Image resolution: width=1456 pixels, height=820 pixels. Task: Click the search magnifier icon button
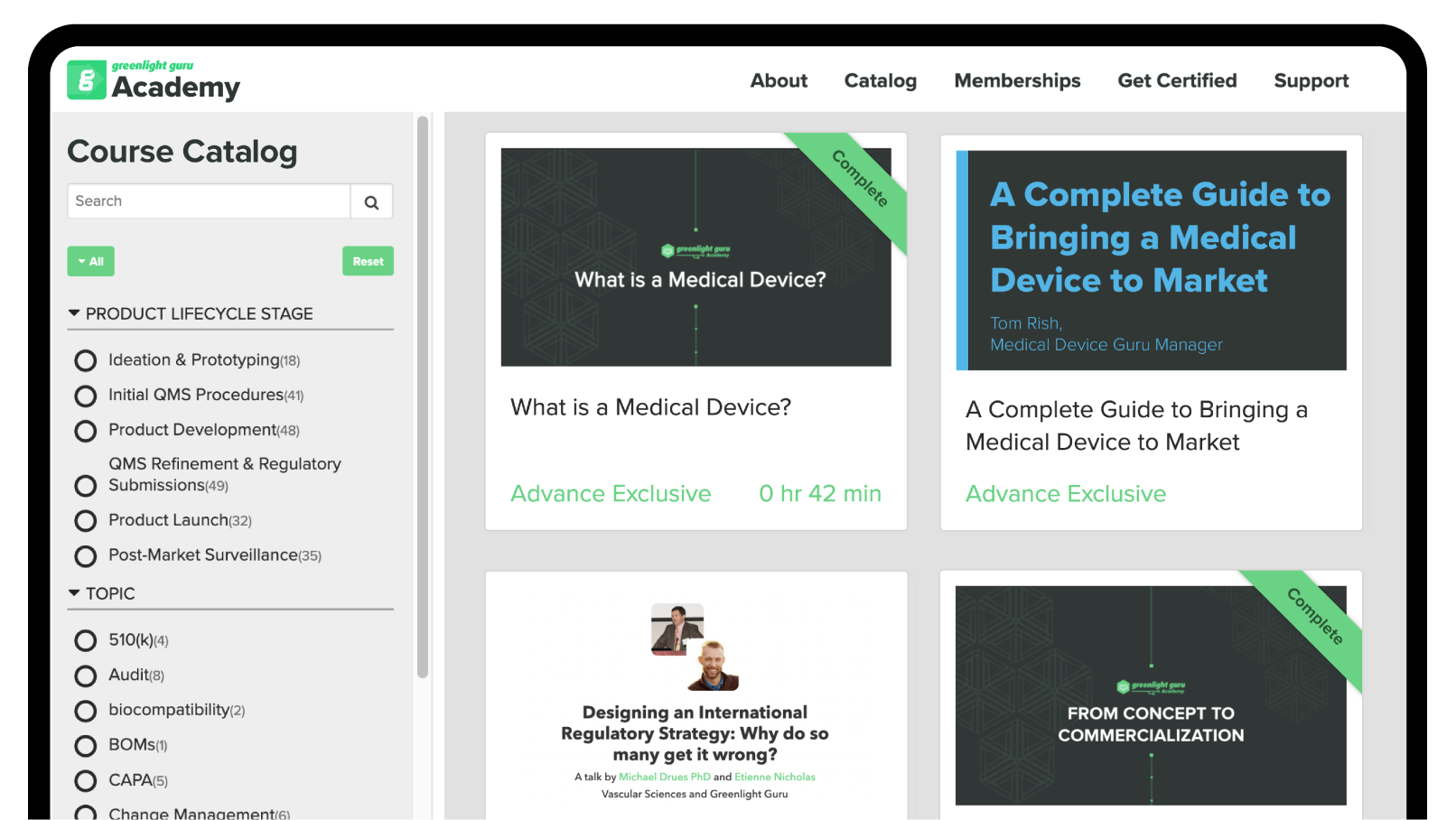pos(371,202)
